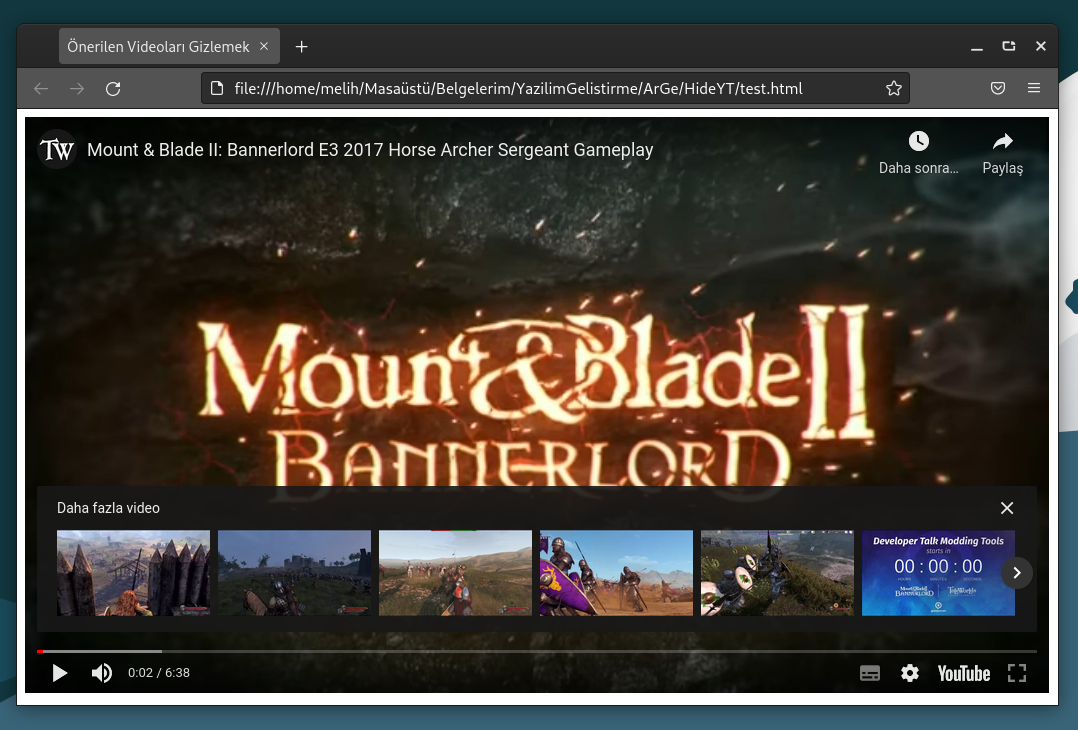Open the Mount & Blade II video title link

point(370,150)
